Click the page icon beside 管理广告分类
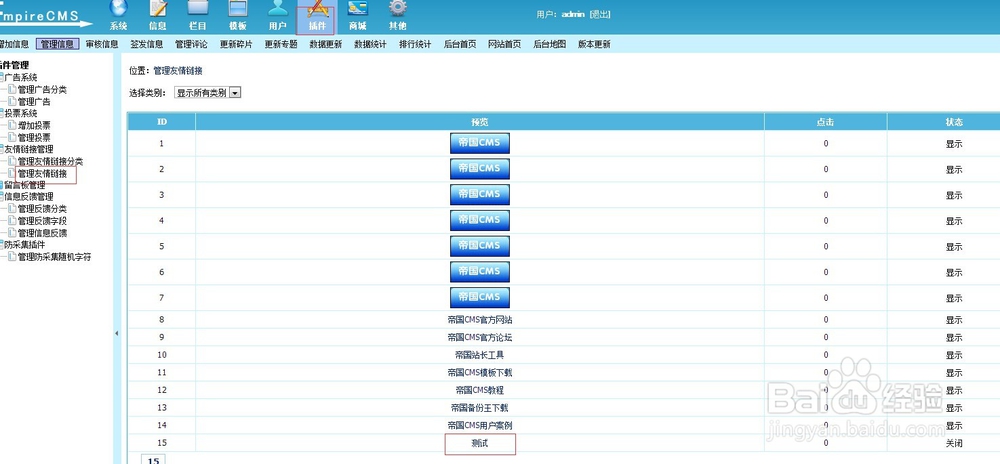The width and height of the screenshot is (1000, 464). 12,89
